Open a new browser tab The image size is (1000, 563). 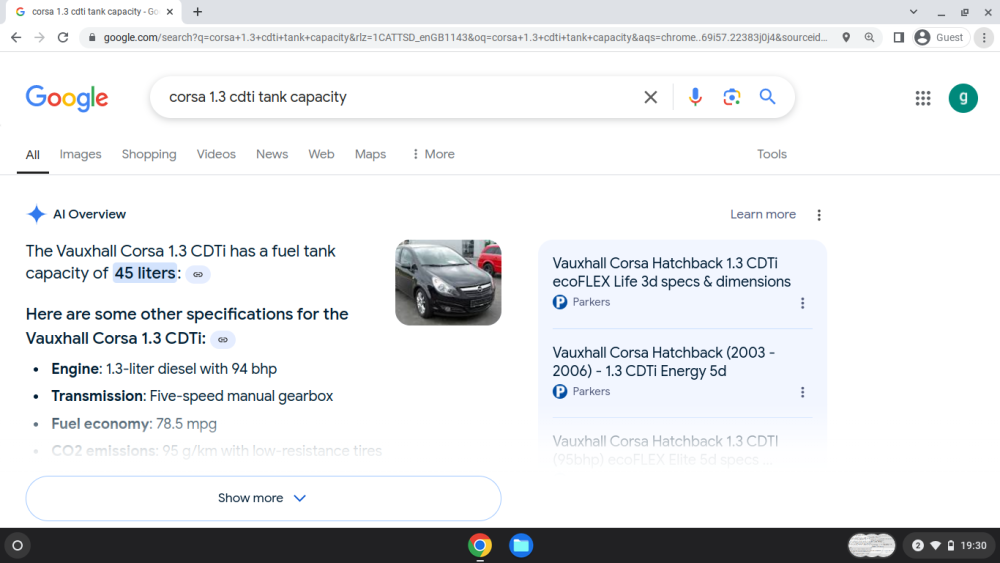(198, 11)
